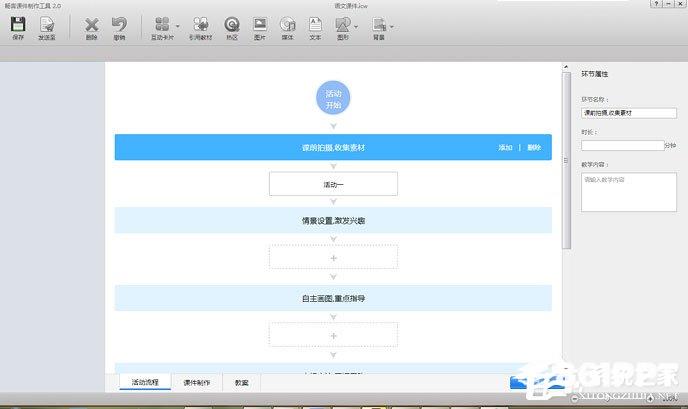
Task: Click the 撤销 undo icon
Action: coord(119,25)
